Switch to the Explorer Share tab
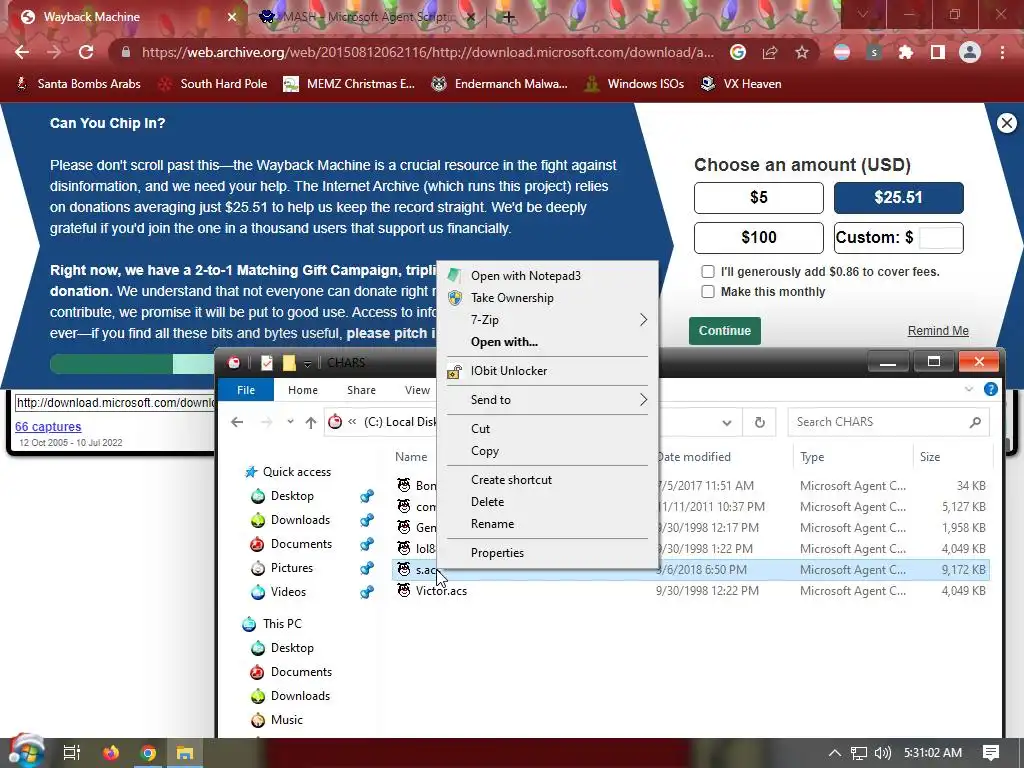This screenshot has height=768, width=1024. pos(361,390)
